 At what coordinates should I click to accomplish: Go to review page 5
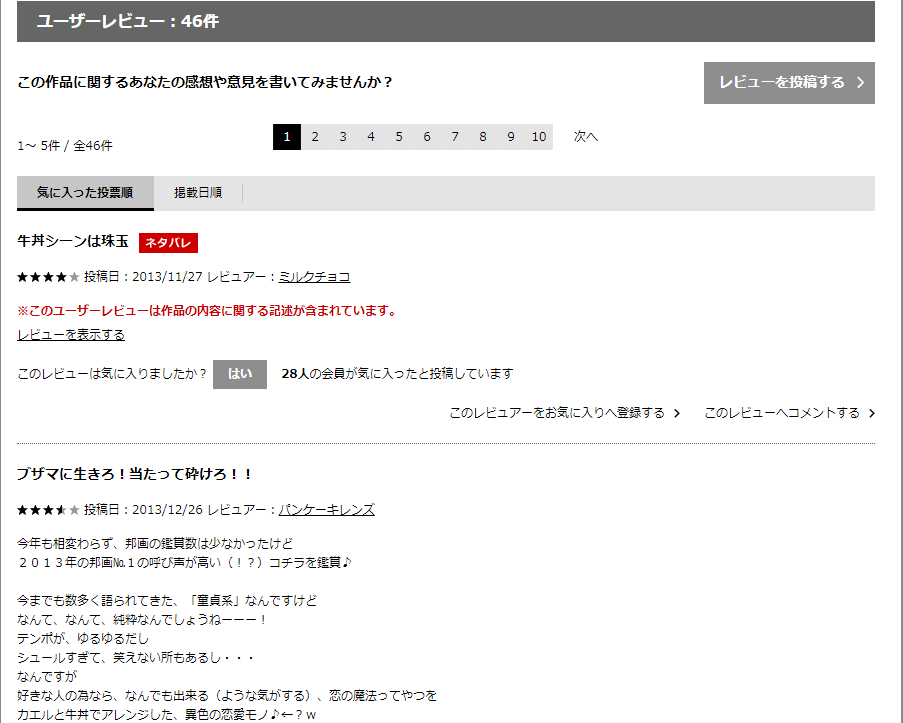click(x=399, y=137)
